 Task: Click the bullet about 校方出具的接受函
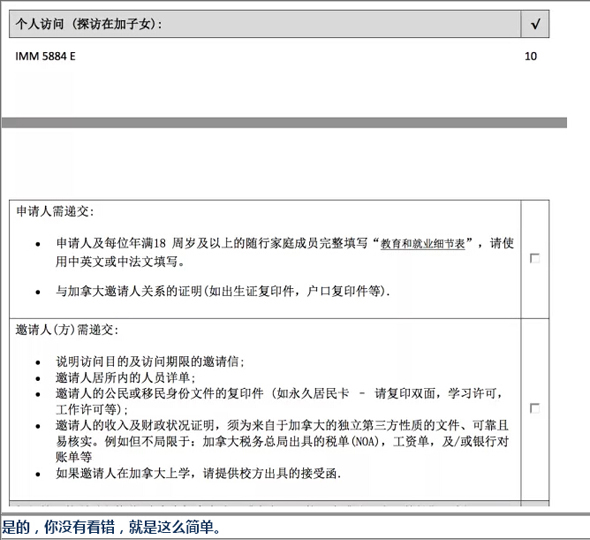coord(198,473)
